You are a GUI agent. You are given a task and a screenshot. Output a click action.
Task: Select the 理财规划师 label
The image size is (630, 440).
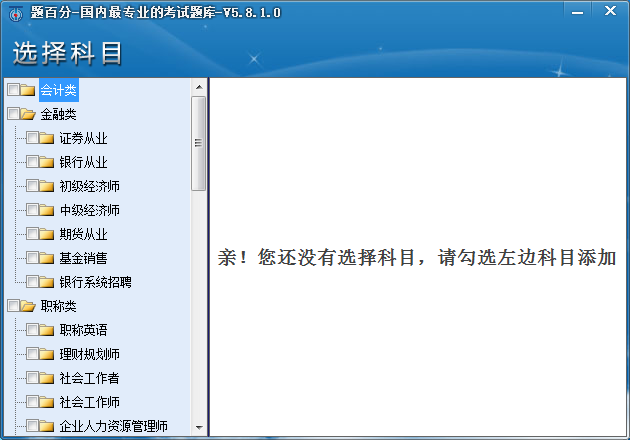(x=90, y=354)
